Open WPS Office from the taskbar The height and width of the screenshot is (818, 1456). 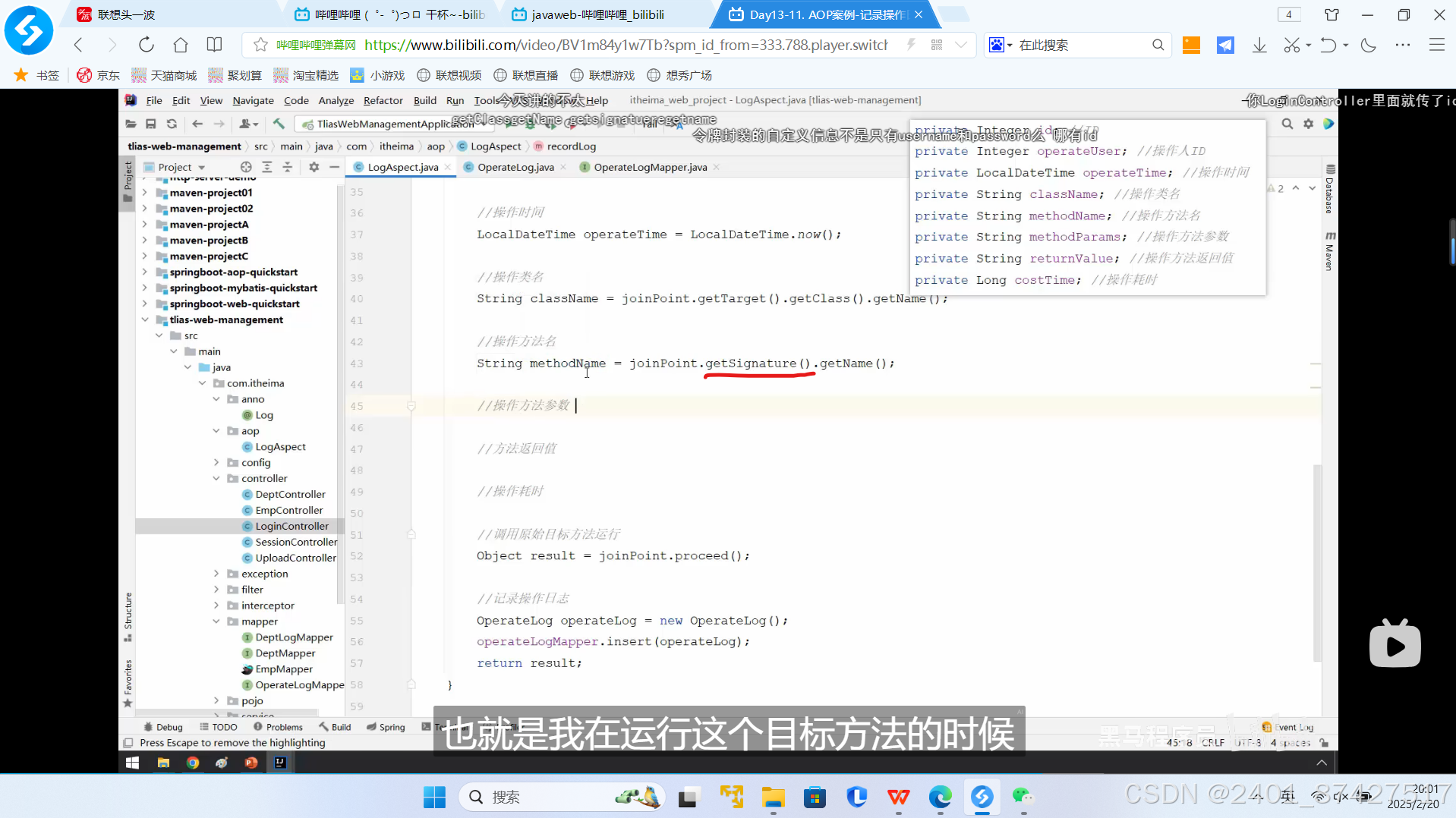tap(898, 797)
